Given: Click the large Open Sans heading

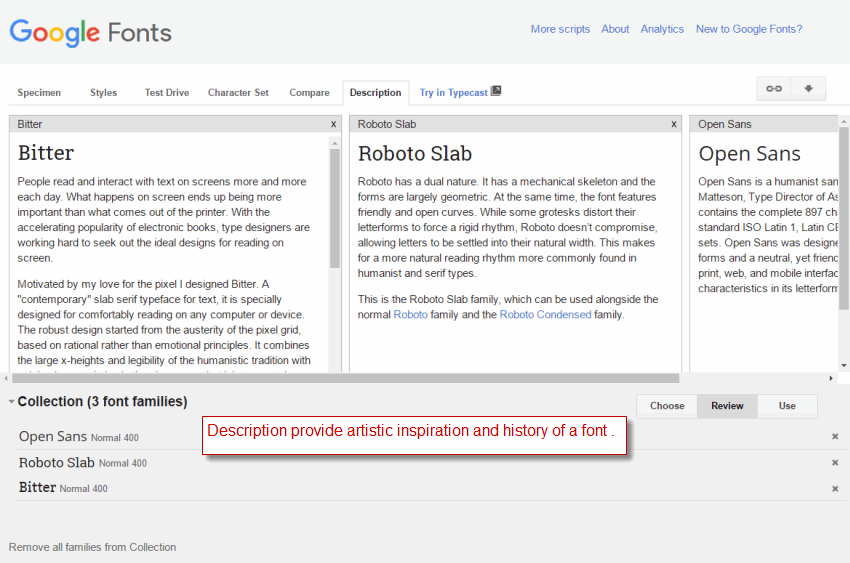Looking at the screenshot, I should point(749,154).
